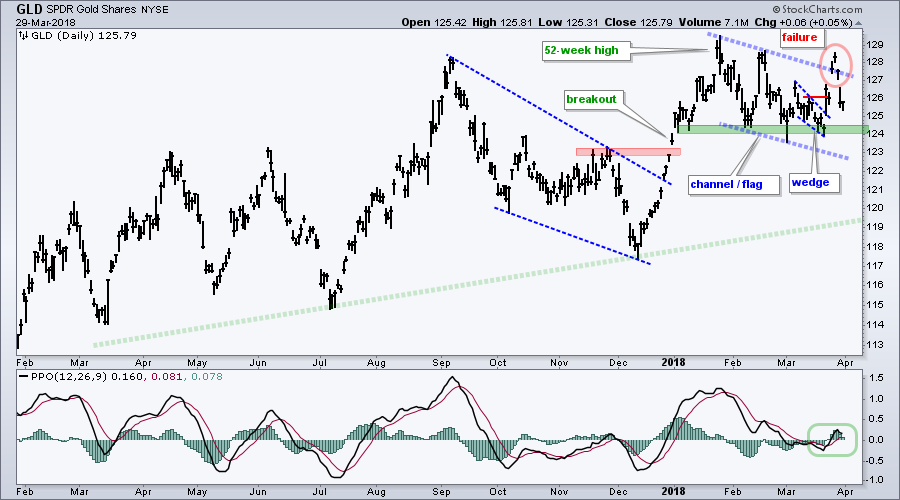This screenshot has width=900, height=500.
Task: Click the Close 125.79 value
Action: click(639, 22)
